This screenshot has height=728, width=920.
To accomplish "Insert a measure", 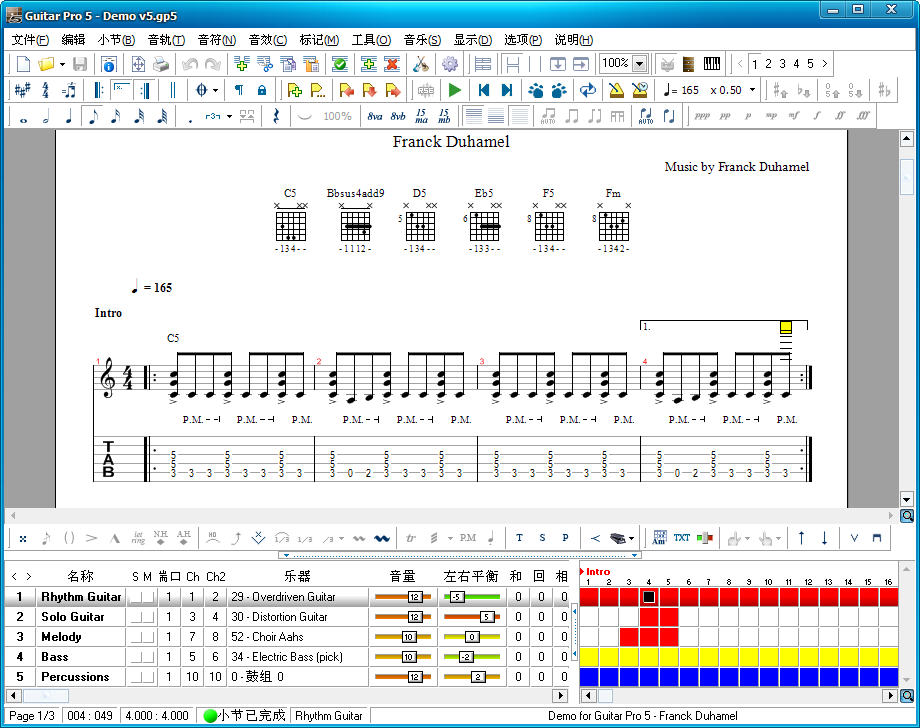I will tap(368, 63).
